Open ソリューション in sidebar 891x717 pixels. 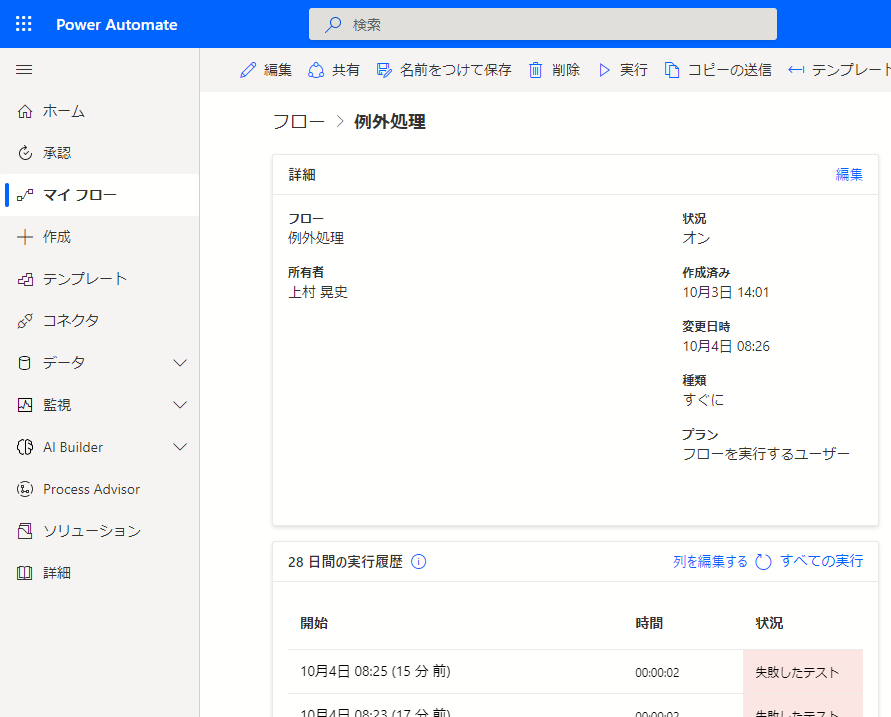99,531
